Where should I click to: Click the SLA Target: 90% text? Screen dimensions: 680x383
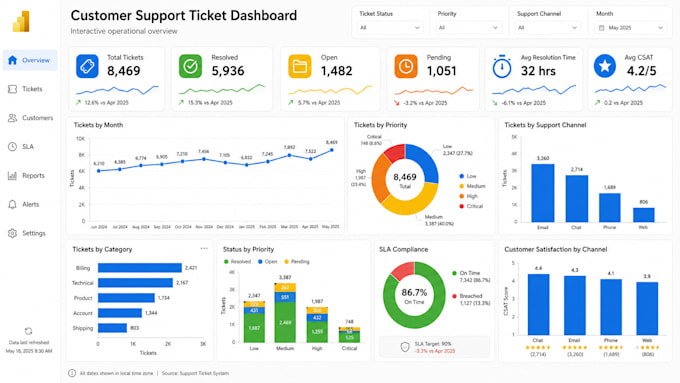(x=433, y=344)
